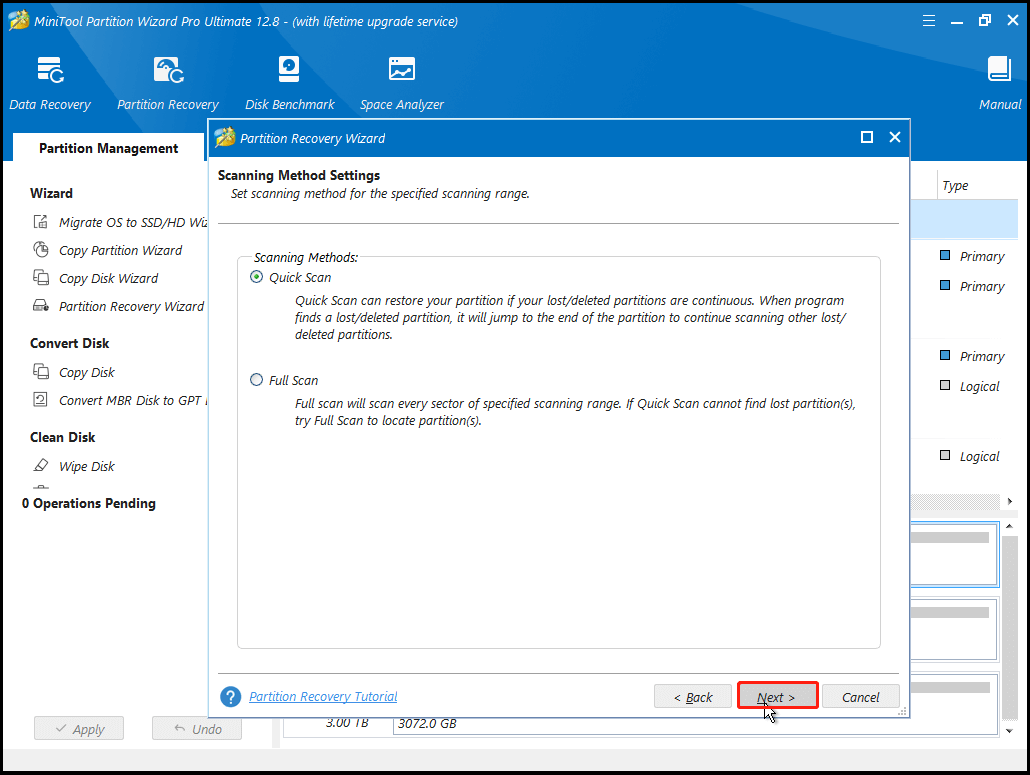Select Wipe Disk under Clean Disk

(x=86, y=466)
